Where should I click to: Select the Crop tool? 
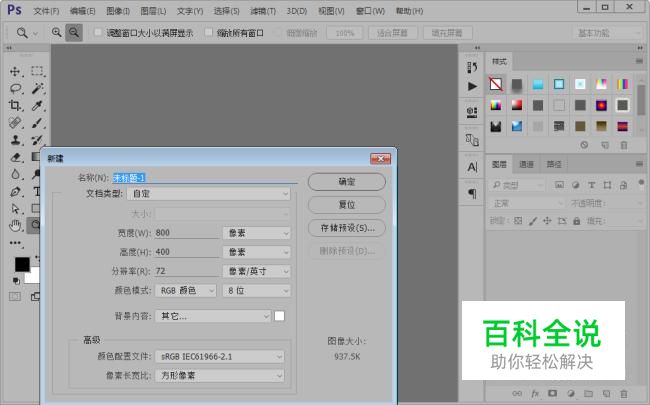coord(15,105)
